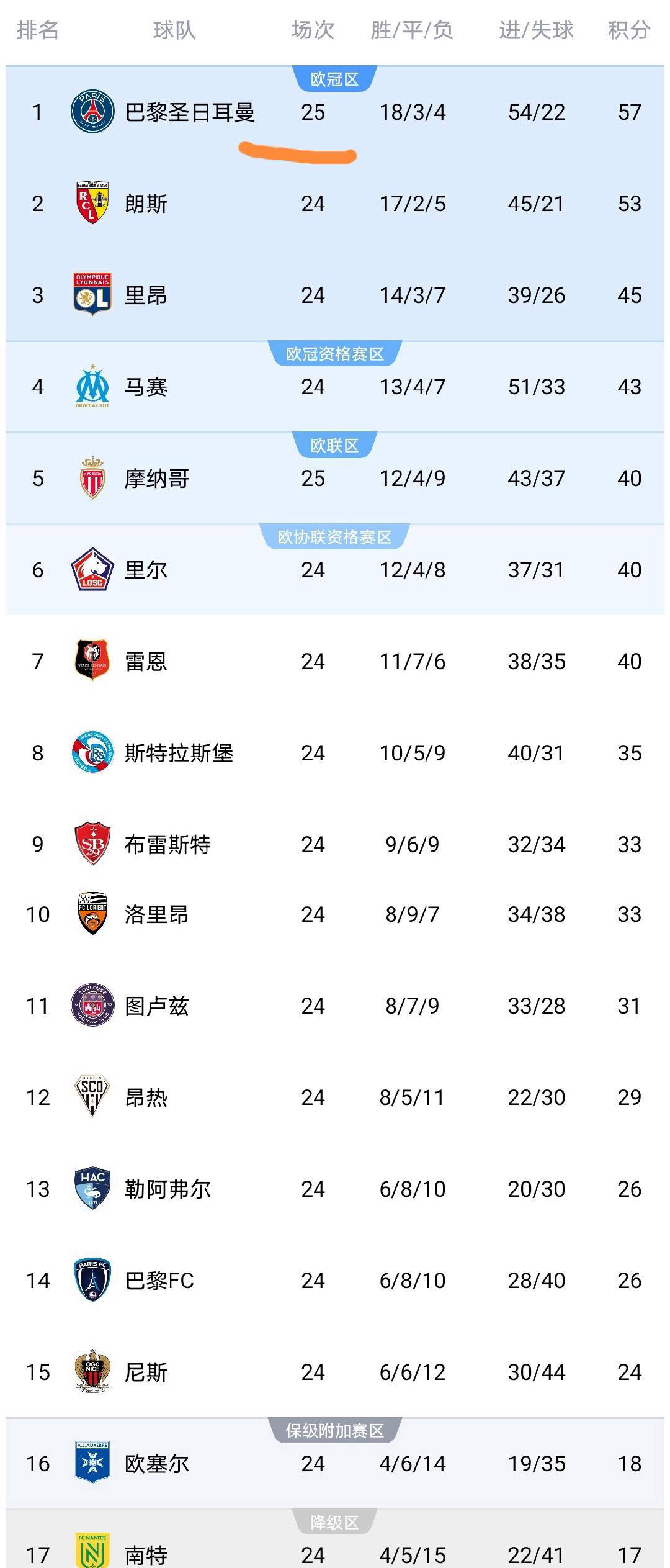Click the Olympique Lyonnais badge
Viewport: 670px width, 1568px height.
click(x=92, y=294)
